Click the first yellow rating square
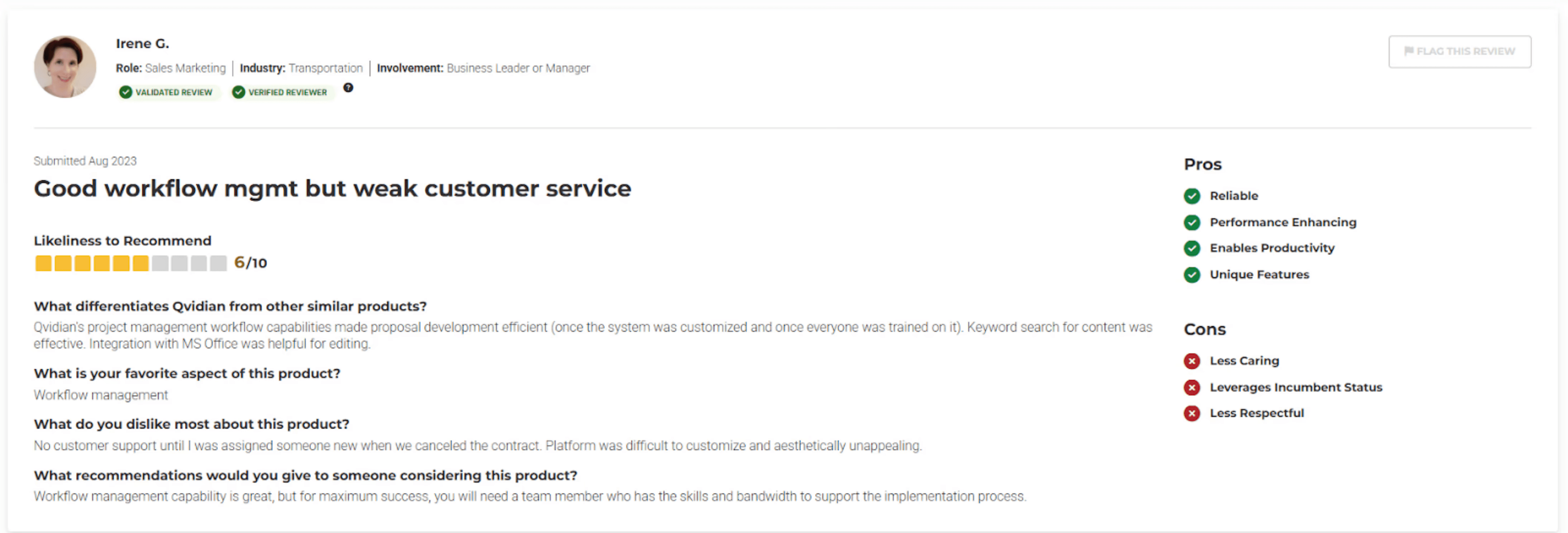The image size is (1568, 533). (x=43, y=263)
